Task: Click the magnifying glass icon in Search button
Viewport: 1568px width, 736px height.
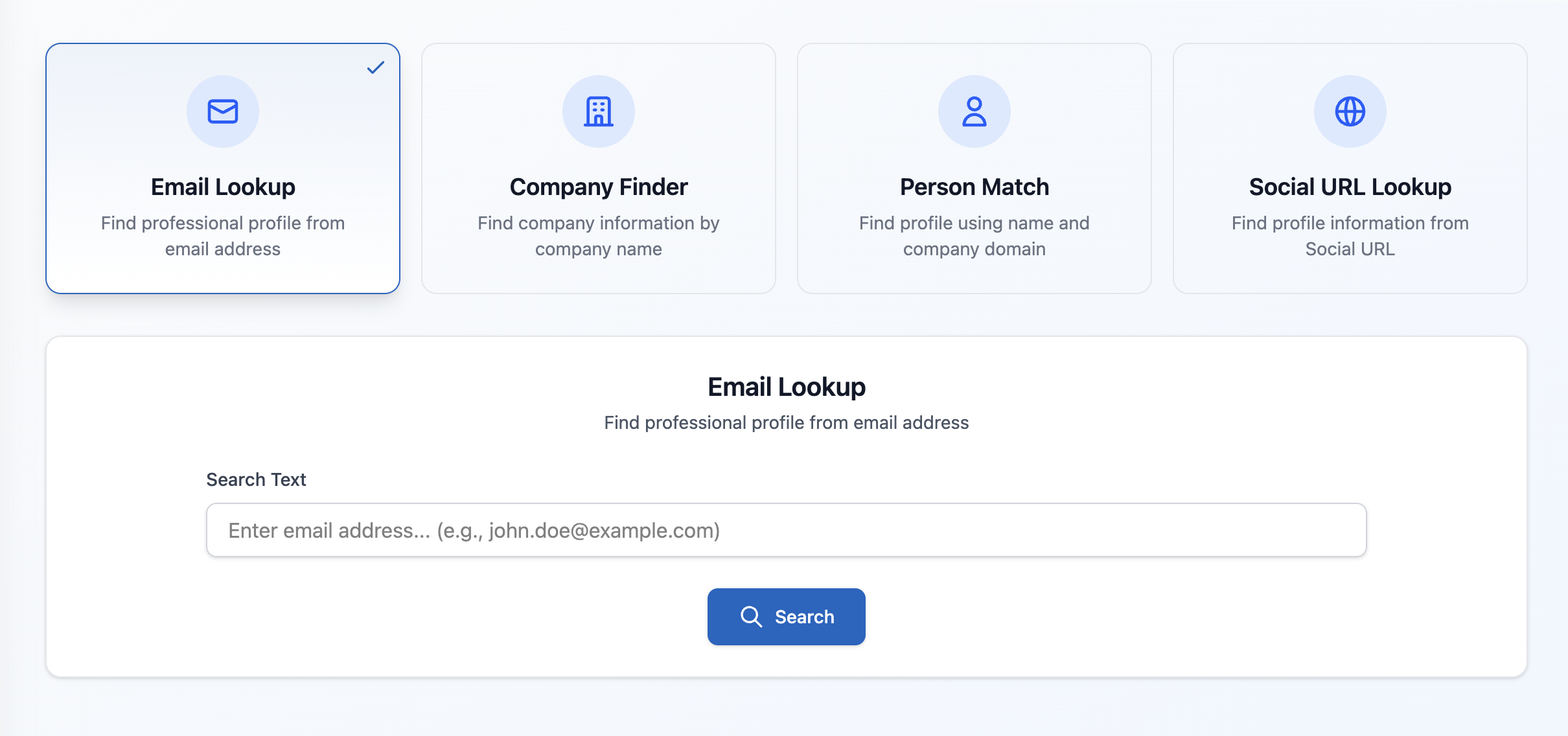Action: coord(751,617)
